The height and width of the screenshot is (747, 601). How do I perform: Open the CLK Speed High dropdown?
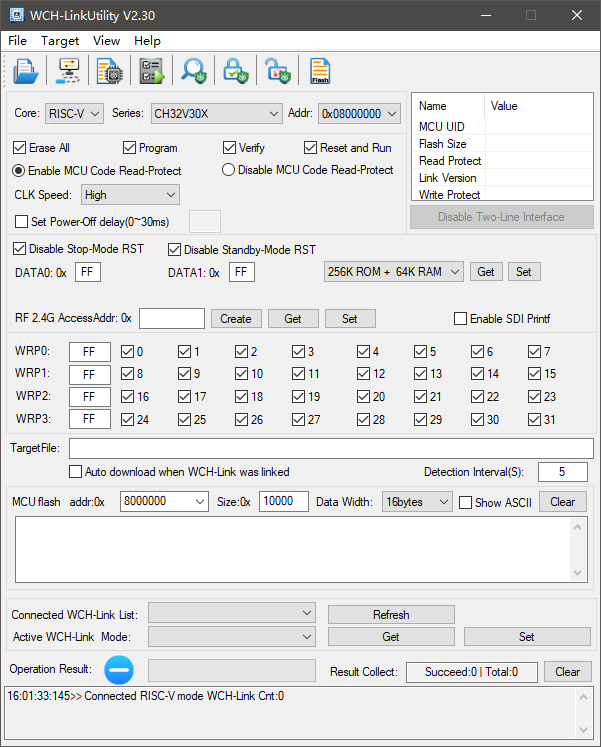pos(130,195)
